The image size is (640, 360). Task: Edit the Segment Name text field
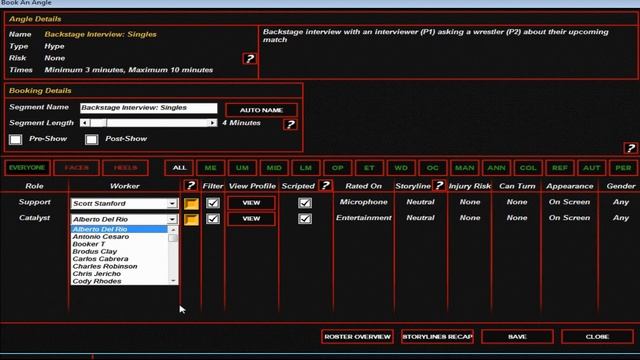click(x=149, y=108)
